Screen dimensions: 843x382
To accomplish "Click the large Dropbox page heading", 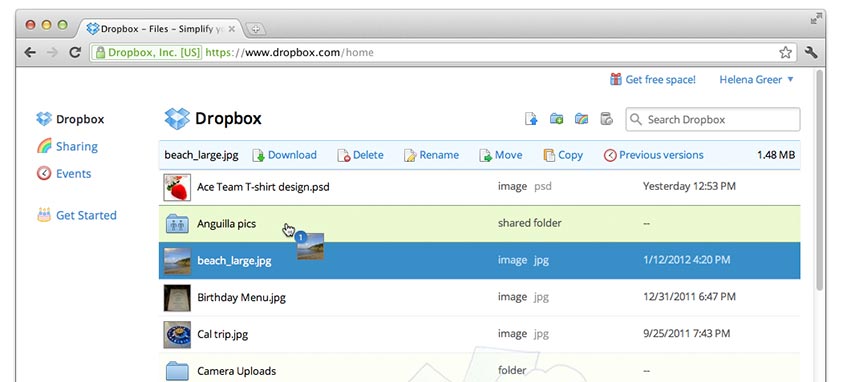I will coord(213,119).
